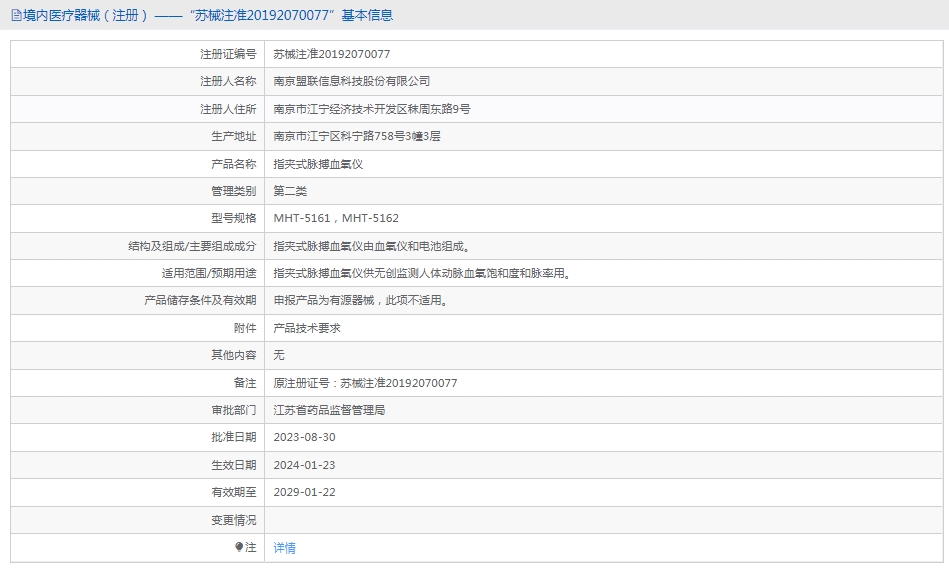
Task: Click the 批准日期 label
Action: [x=234, y=437]
